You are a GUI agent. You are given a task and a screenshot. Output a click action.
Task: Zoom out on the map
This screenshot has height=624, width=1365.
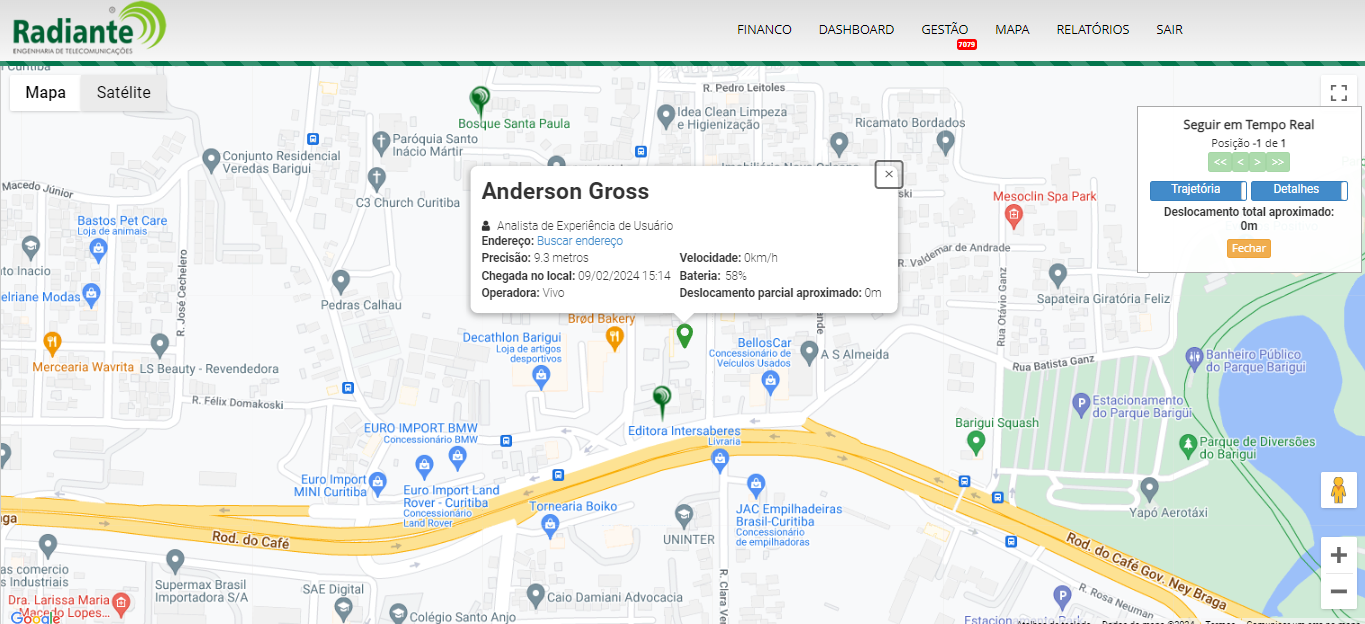[x=1338, y=591]
